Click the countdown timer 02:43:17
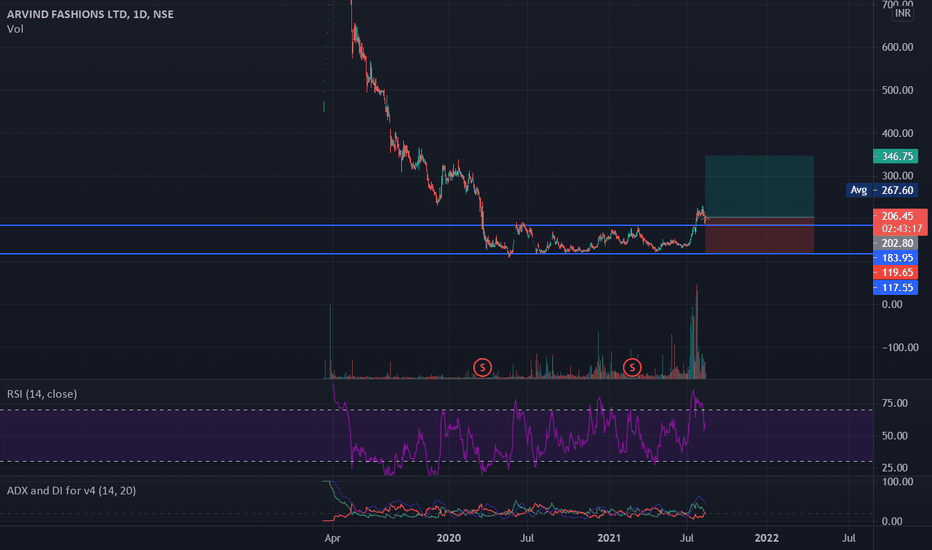This screenshot has height=550, width=932. coord(902,228)
